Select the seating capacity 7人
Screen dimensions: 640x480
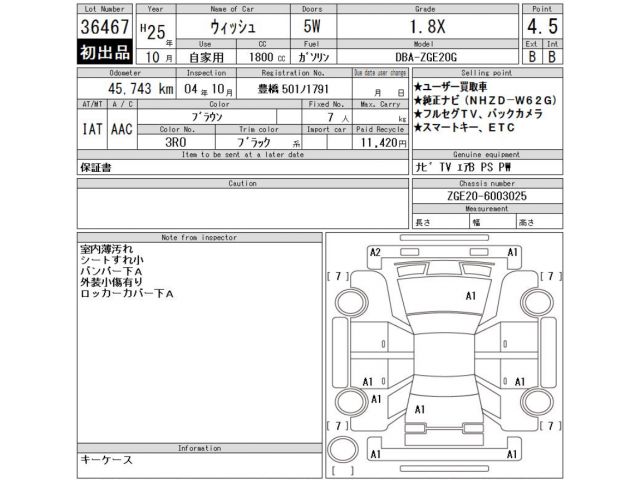coord(338,118)
